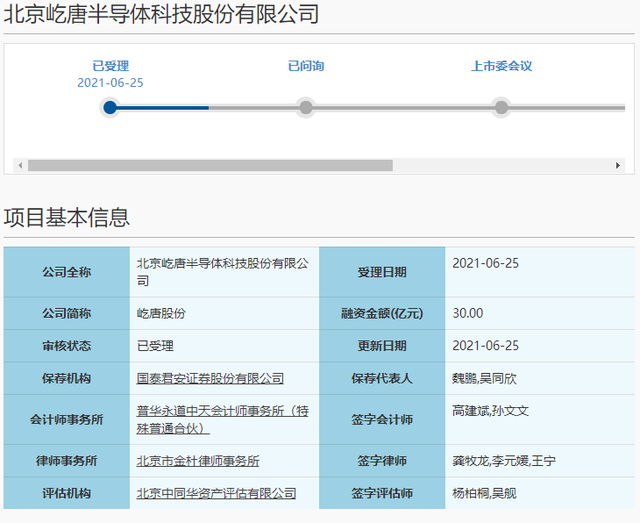The height and width of the screenshot is (523, 640).
Task: Select the 已问询 stage label
Action: click(x=306, y=66)
